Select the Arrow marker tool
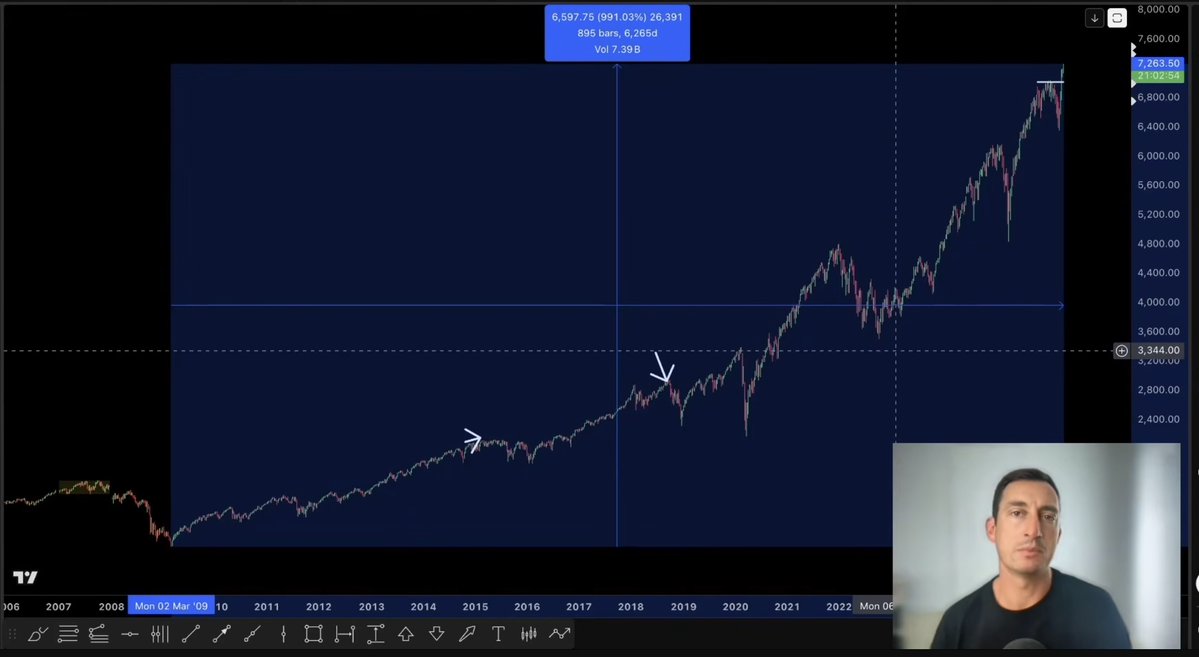This screenshot has width=1199, height=657. pyautogui.click(x=467, y=634)
